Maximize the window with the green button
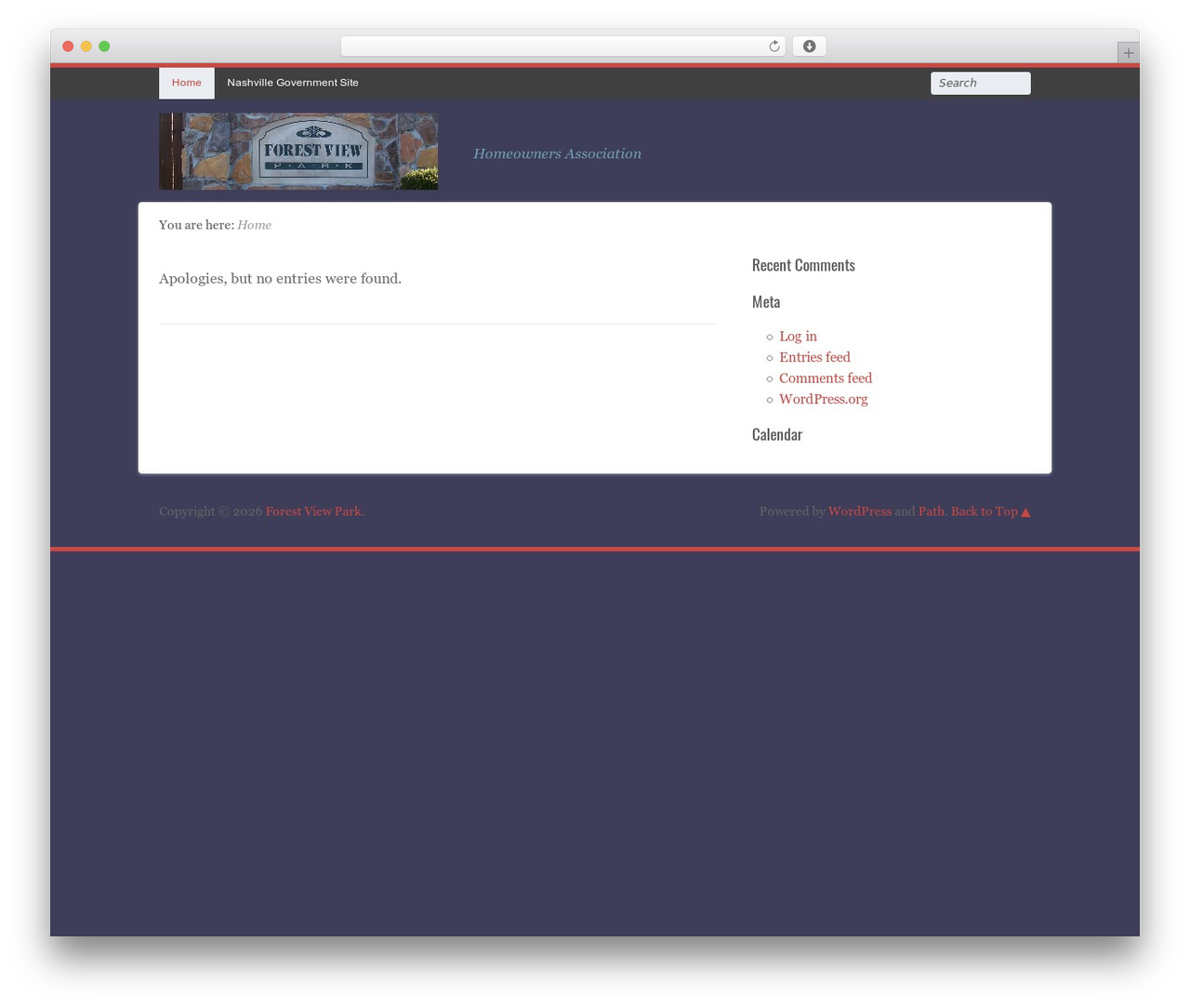 104,46
